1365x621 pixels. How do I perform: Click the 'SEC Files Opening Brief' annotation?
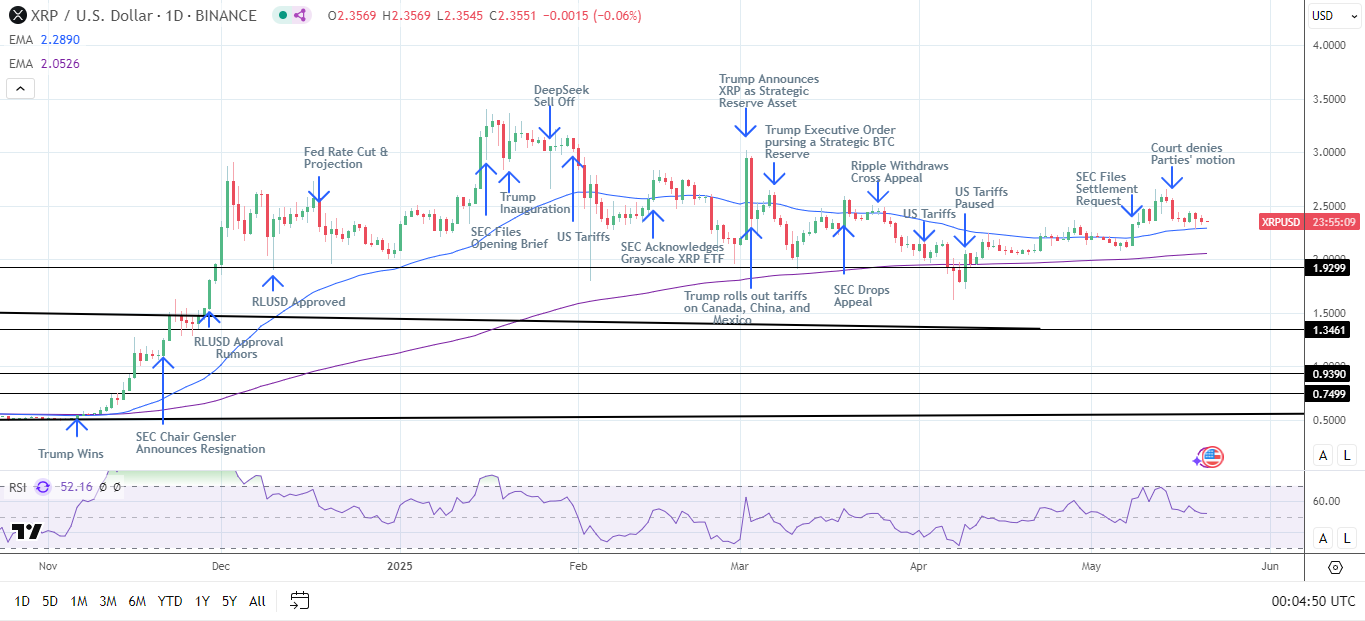[510, 238]
